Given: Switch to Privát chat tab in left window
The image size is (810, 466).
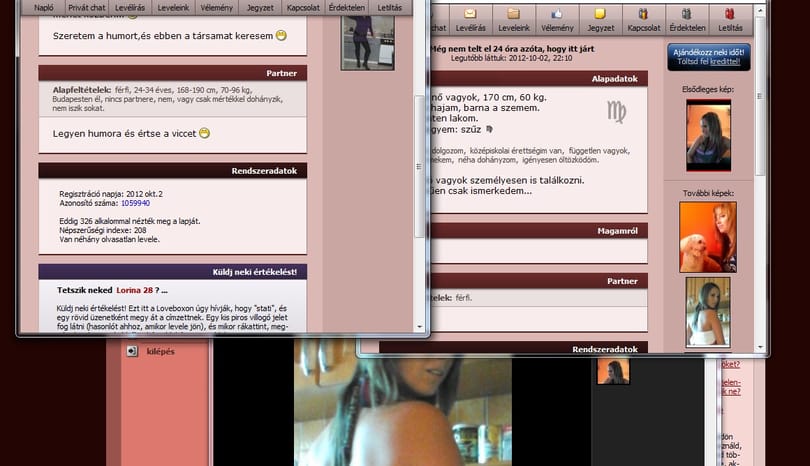Looking at the screenshot, I should coord(87,8).
